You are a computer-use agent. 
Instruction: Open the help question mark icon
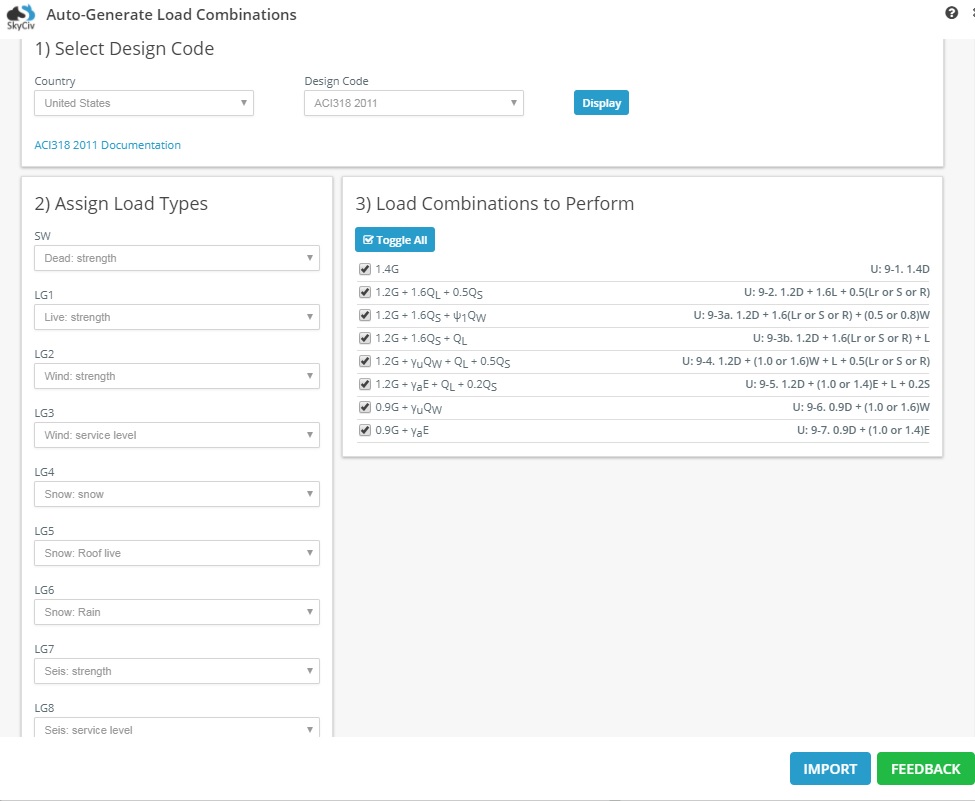pyautogui.click(x=951, y=12)
